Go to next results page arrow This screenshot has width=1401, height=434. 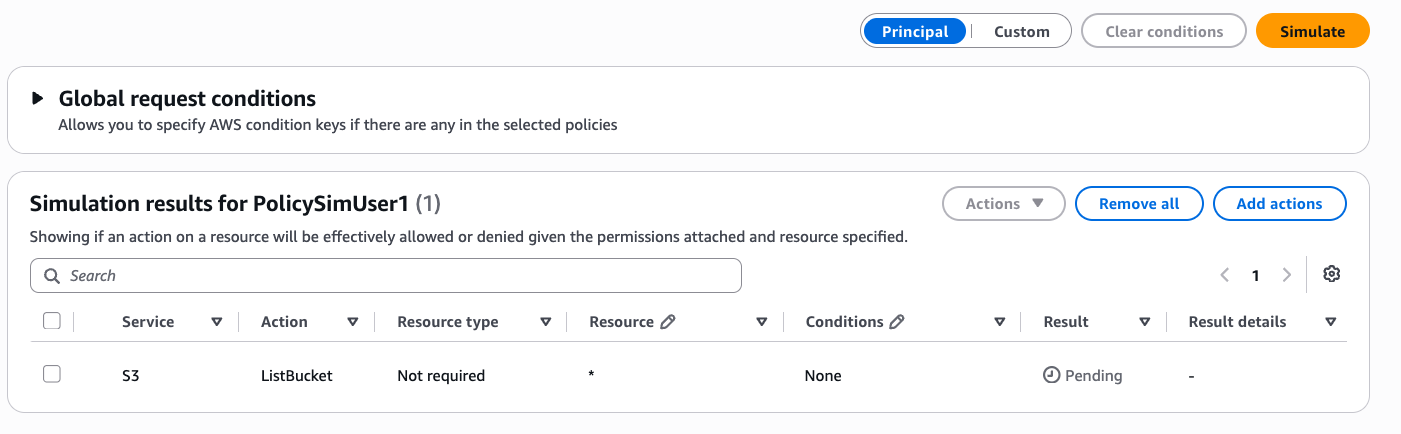(x=1287, y=275)
